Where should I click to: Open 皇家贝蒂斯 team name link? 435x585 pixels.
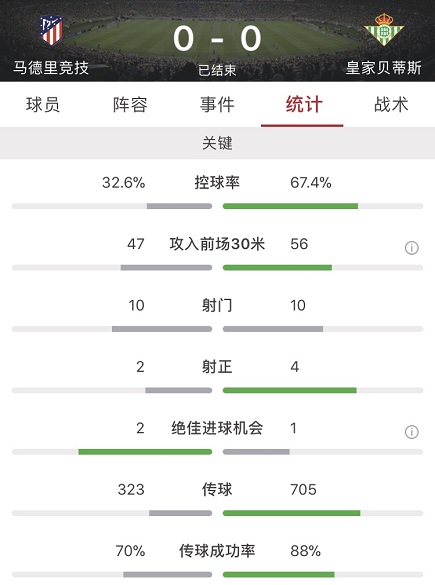(384, 68)
